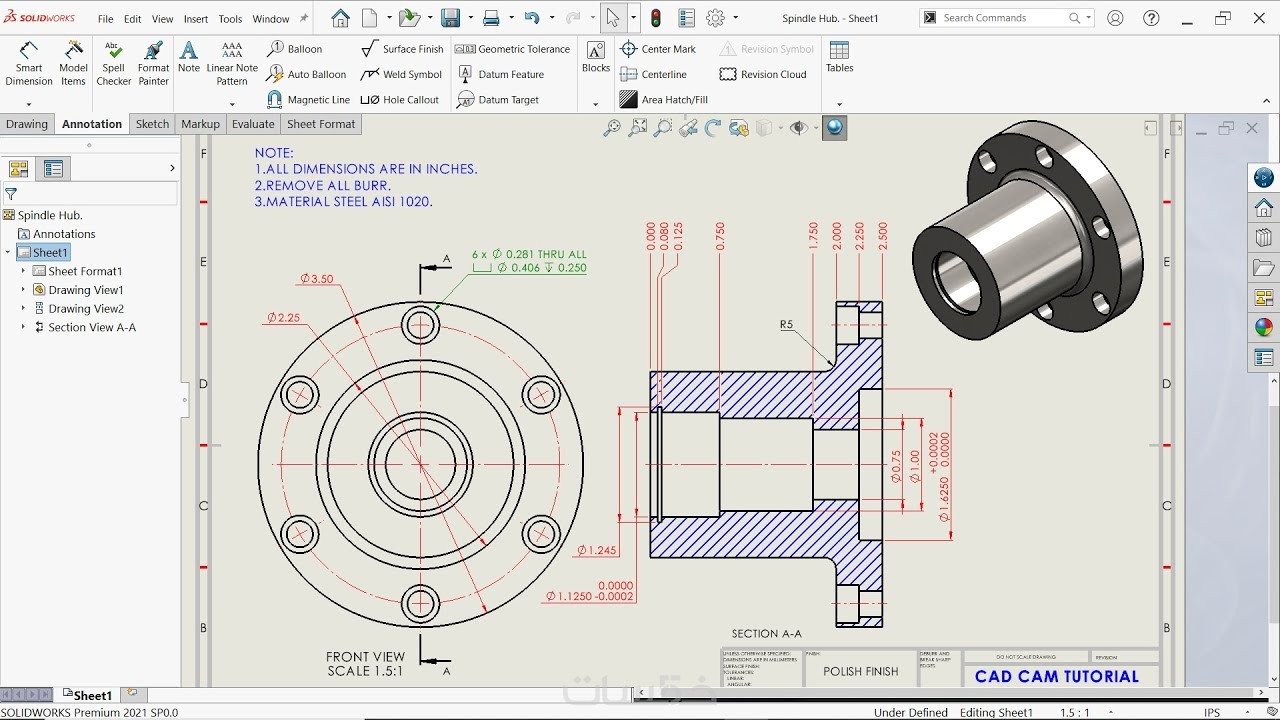Toggle the Magnetic Line tool
Image resolution: width=1280 pixels, height=720 pixels.
[x=308, y=100]
